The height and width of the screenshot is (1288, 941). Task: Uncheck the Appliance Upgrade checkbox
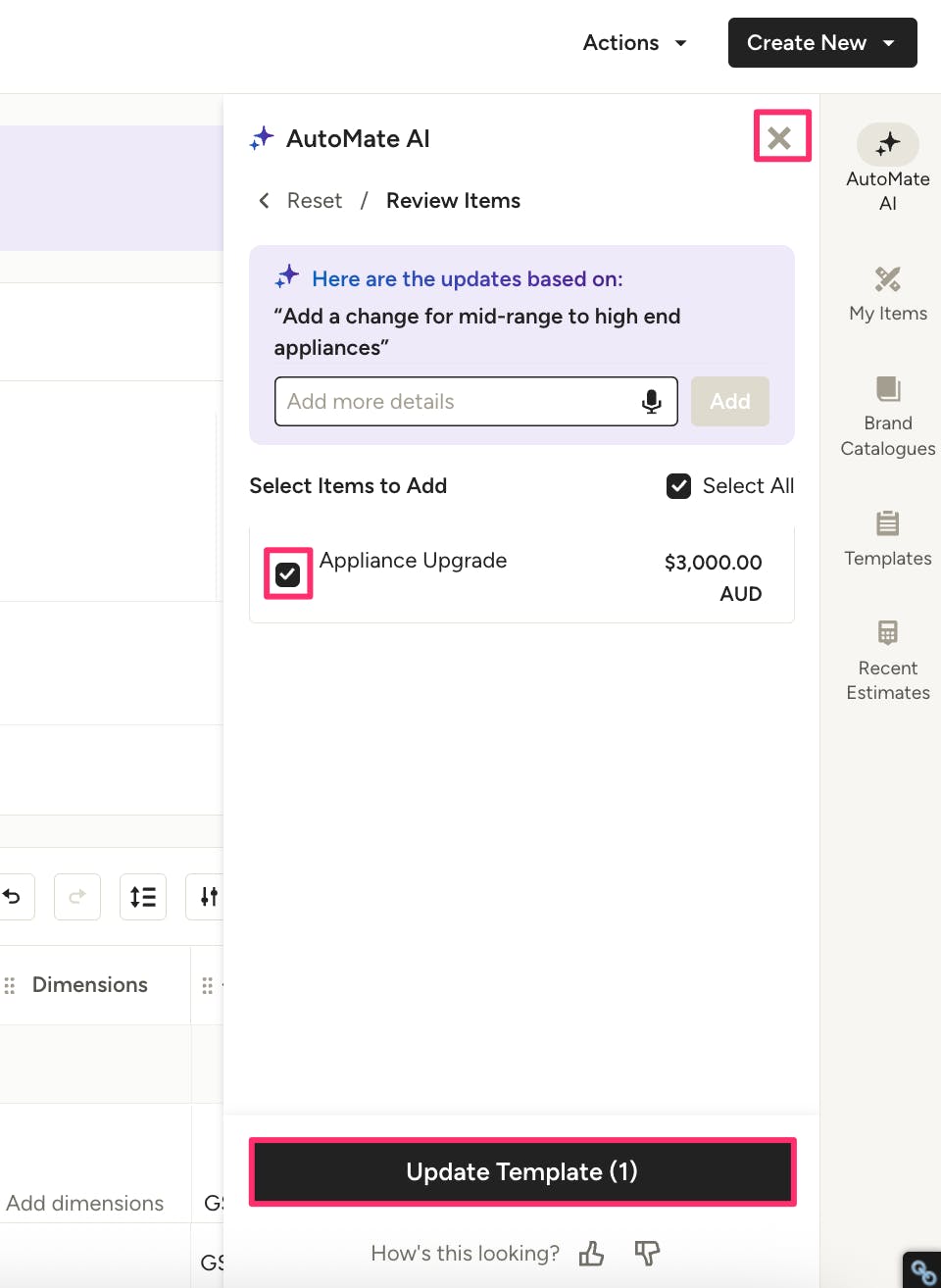tap(288, 574)
